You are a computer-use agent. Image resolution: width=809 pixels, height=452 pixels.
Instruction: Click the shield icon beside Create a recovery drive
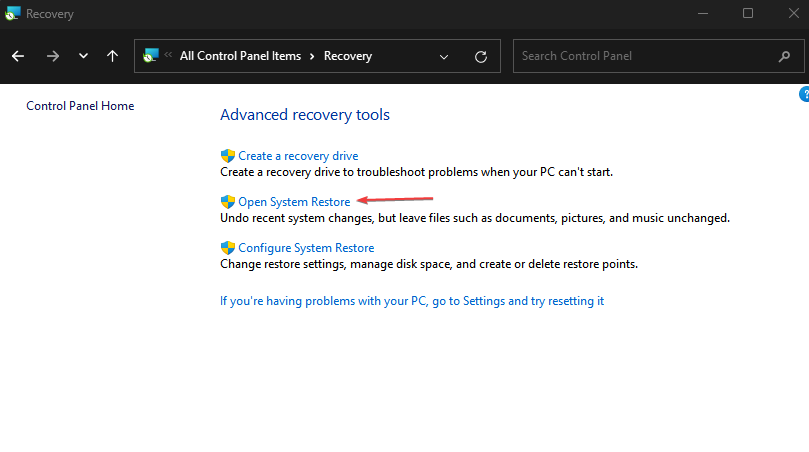[x=227, y=156]
